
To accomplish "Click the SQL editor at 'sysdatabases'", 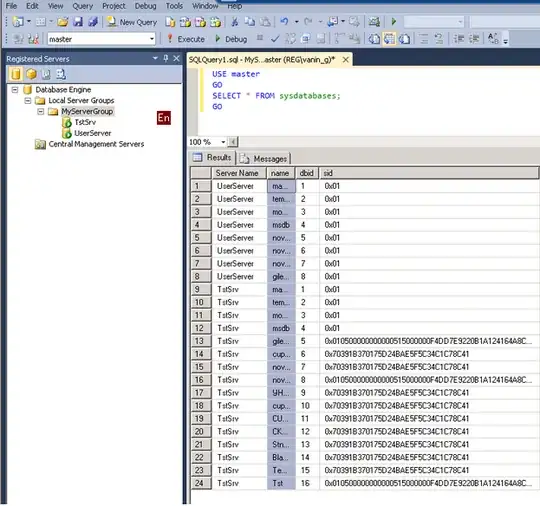I will pyautogui.click(x=309, y=96).
